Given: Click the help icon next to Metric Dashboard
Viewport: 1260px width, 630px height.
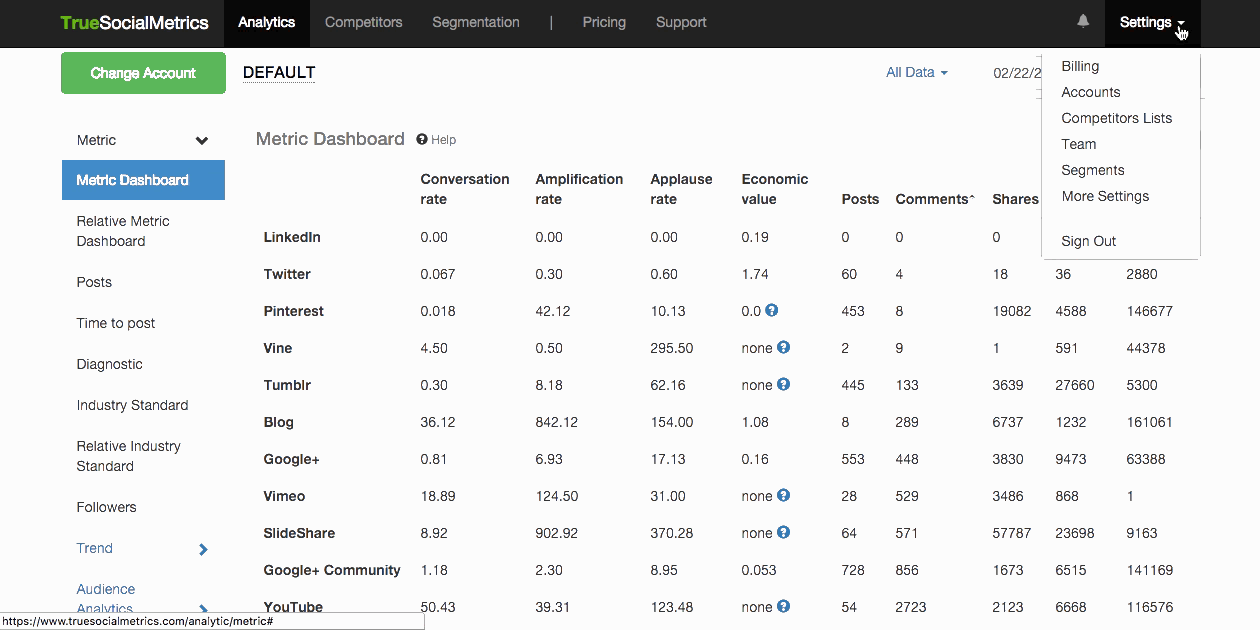Looking at the screenshot, I should coord(422,140).
